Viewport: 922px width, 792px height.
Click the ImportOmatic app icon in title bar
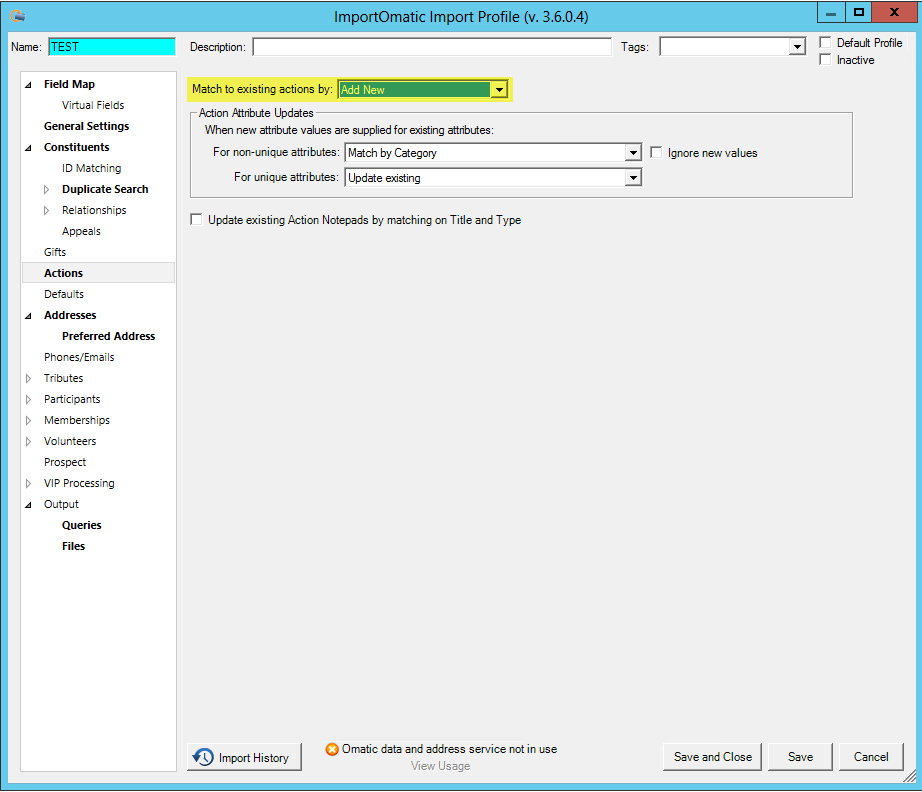(x=18, y=16)
